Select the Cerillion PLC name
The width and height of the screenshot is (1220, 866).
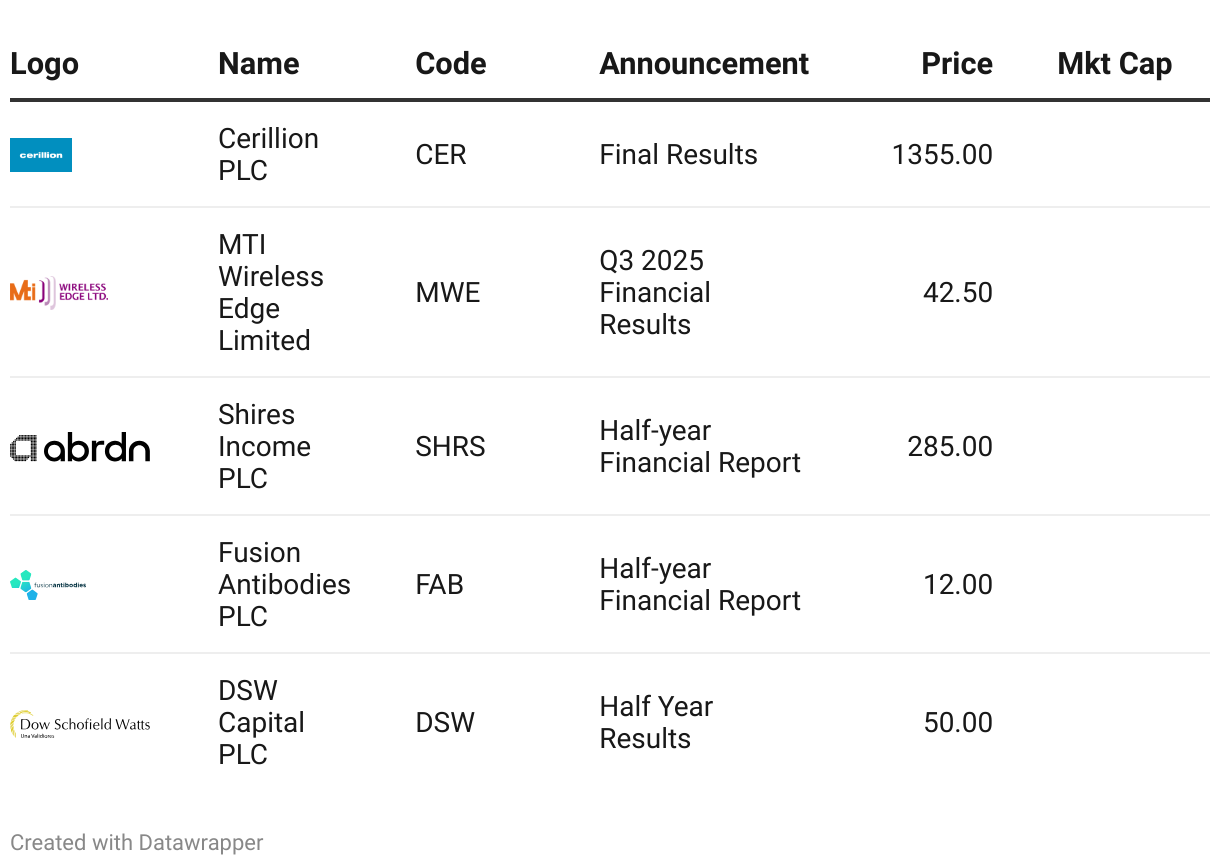[x=269, y=155]
